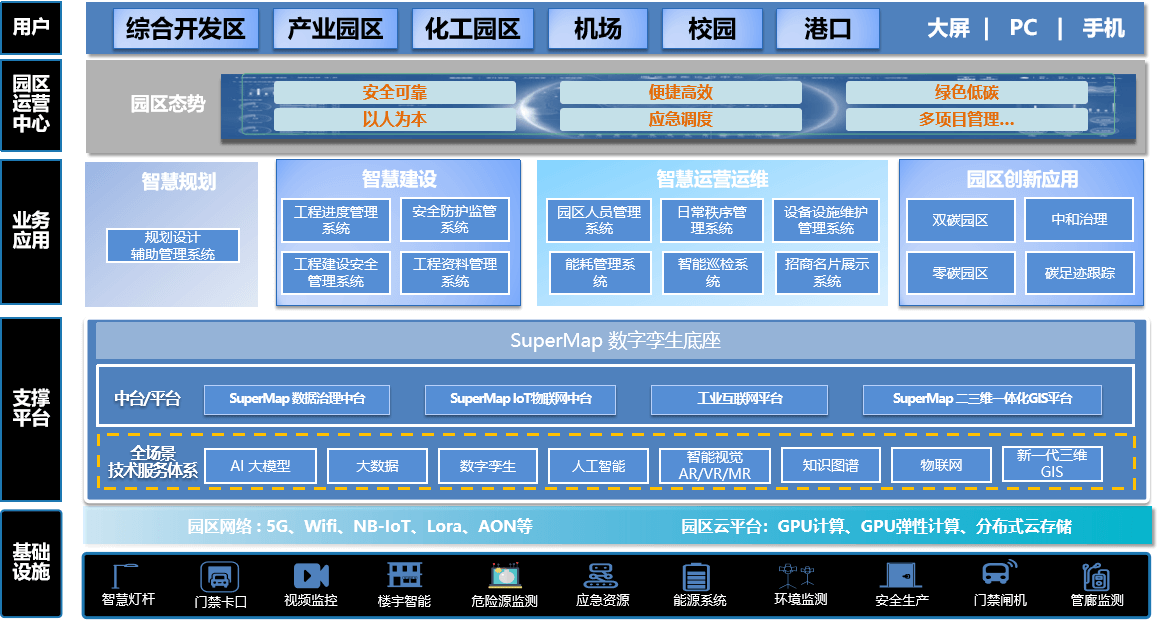Select the 基础设施 layer label
This screenshot has height=620, width=1159.
[31, 562]
